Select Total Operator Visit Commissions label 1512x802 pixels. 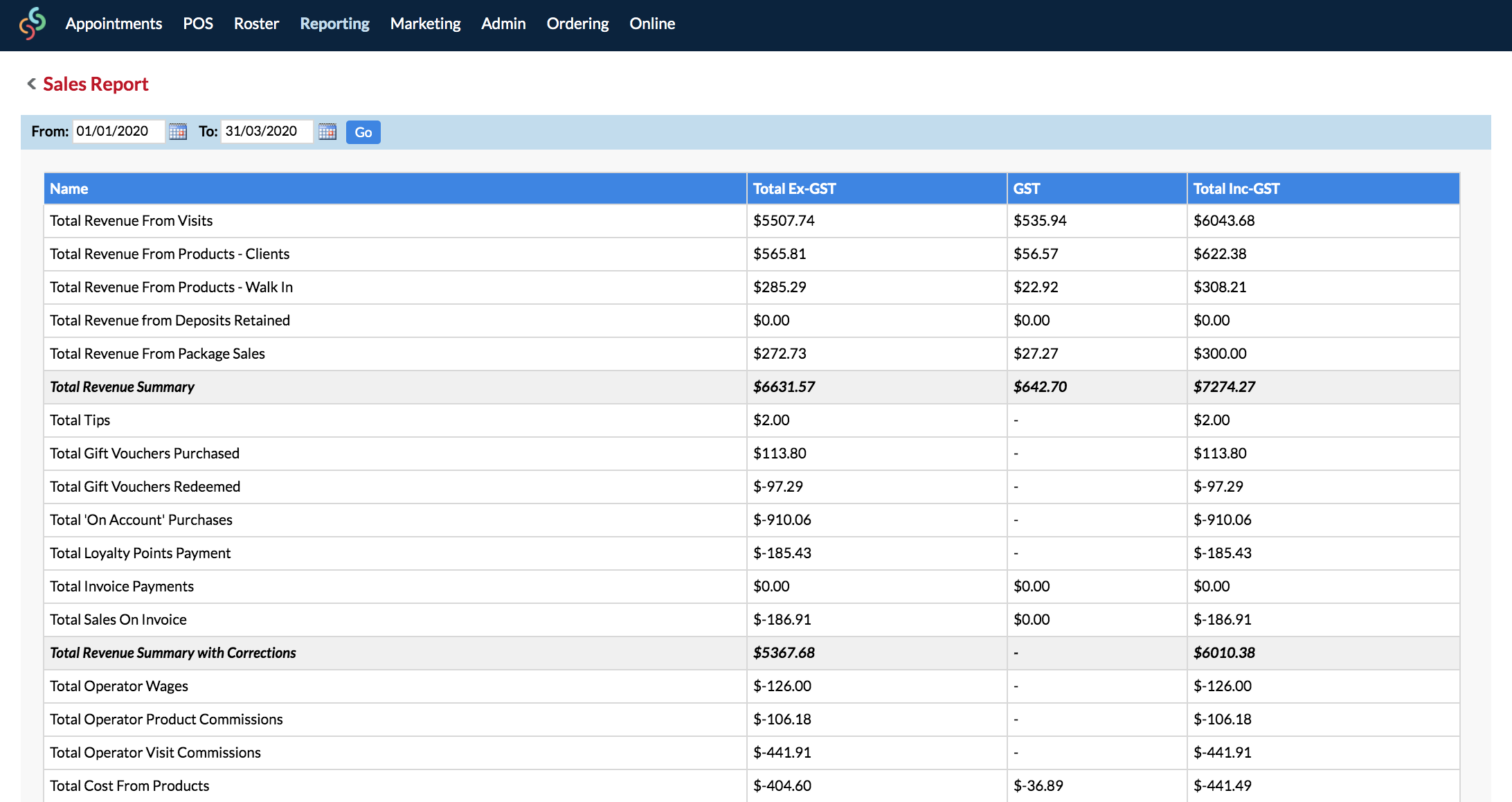155,753
